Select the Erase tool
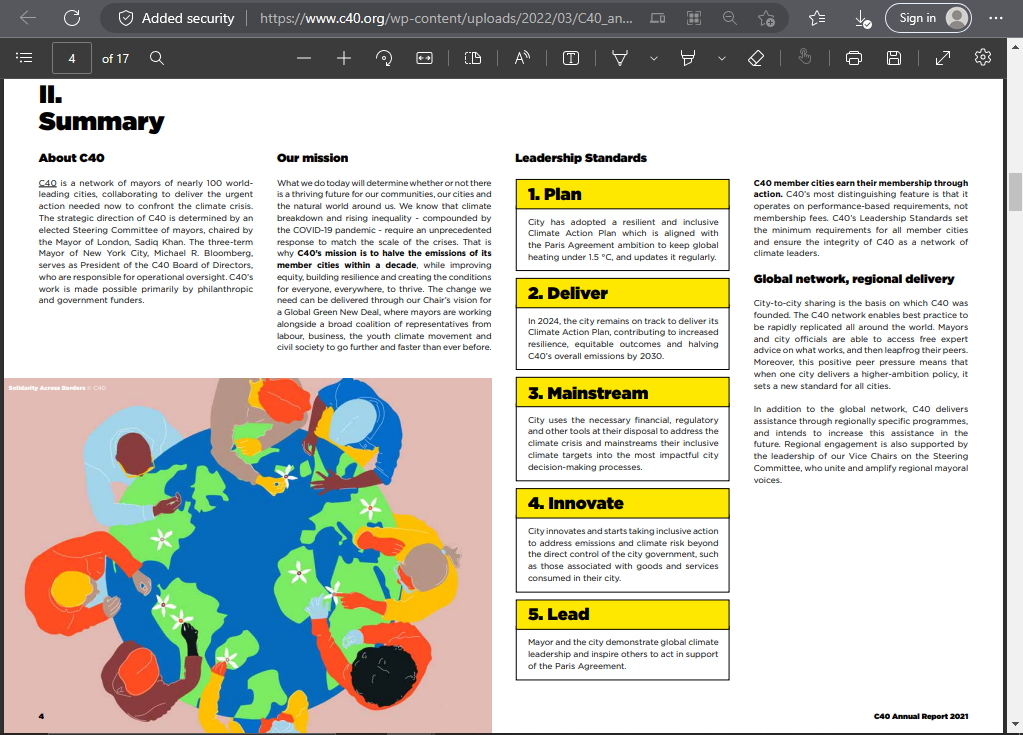The height and width of the screenshot is (735, 1023). 756,58
